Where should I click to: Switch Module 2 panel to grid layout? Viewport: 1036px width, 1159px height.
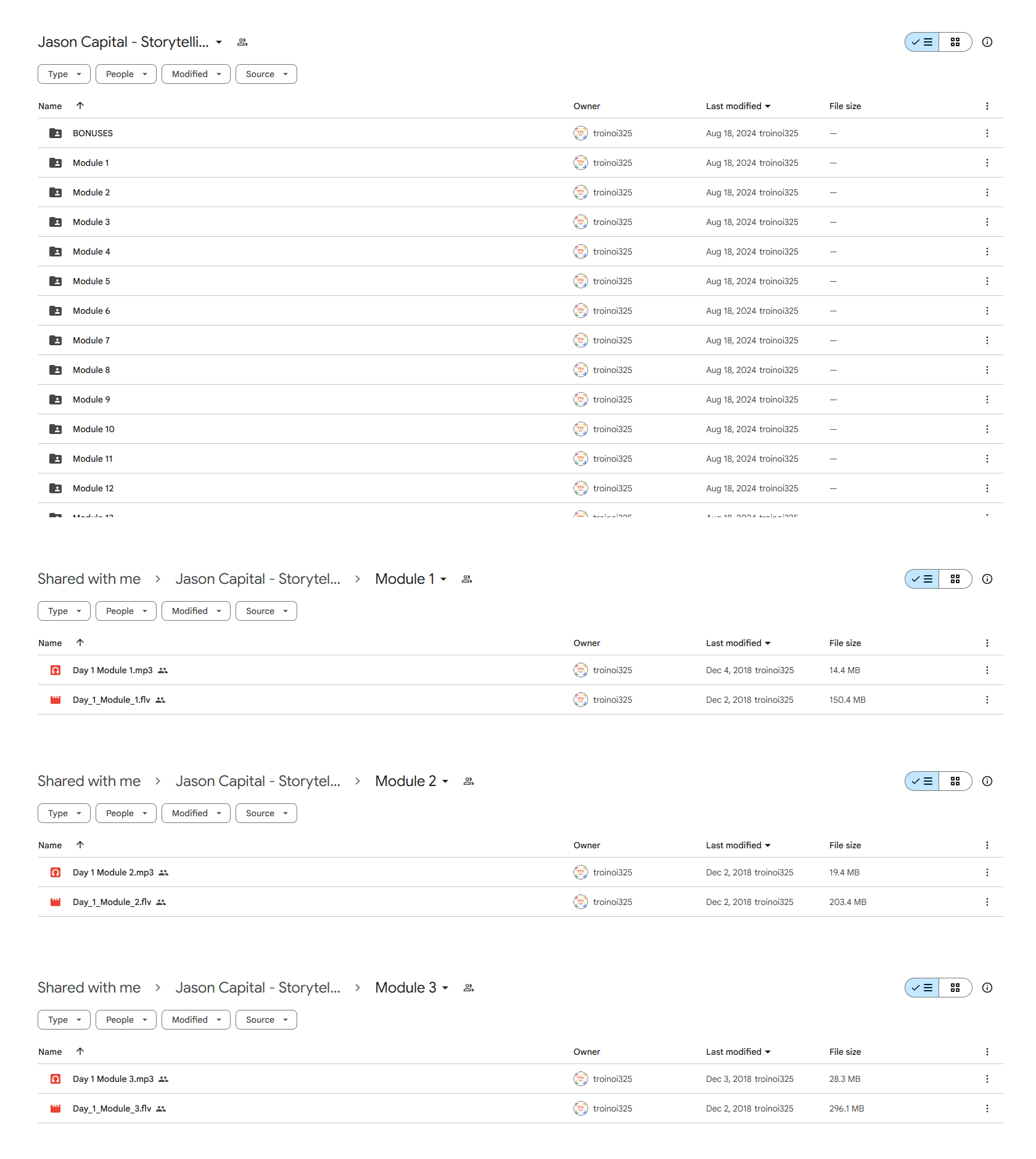tap(955, 781)
